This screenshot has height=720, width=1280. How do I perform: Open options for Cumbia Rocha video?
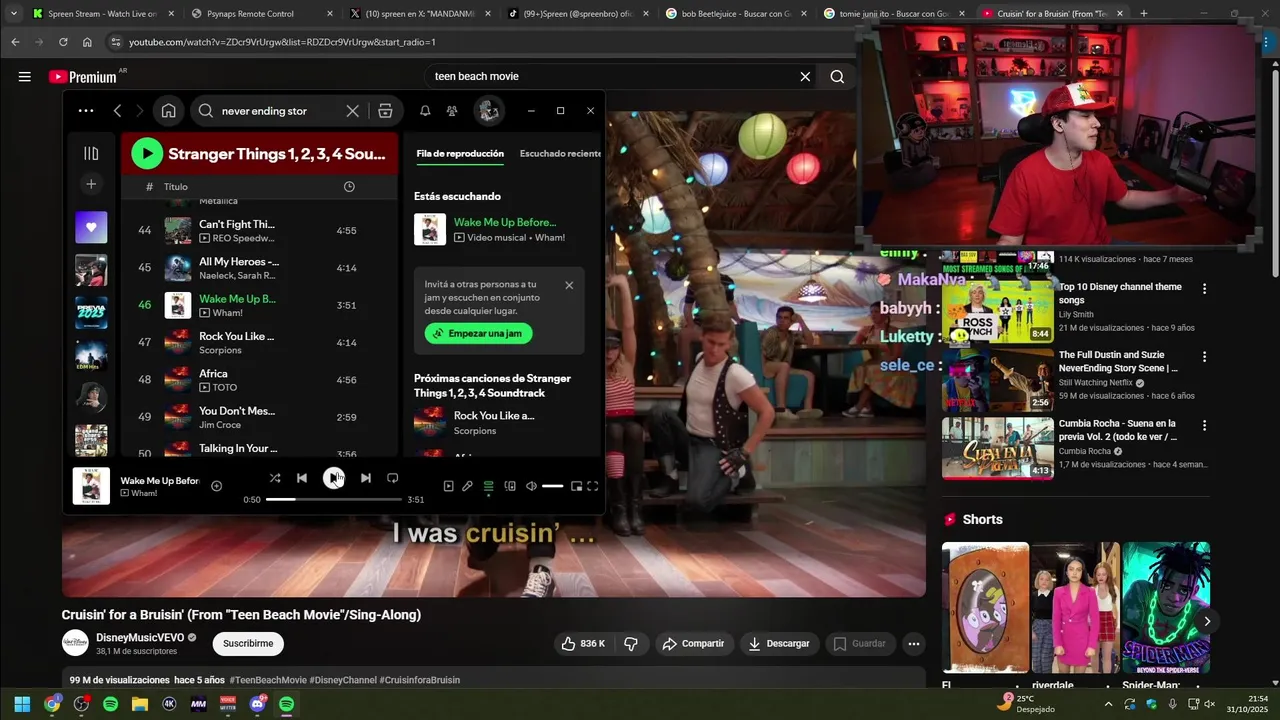(1204, 426)
